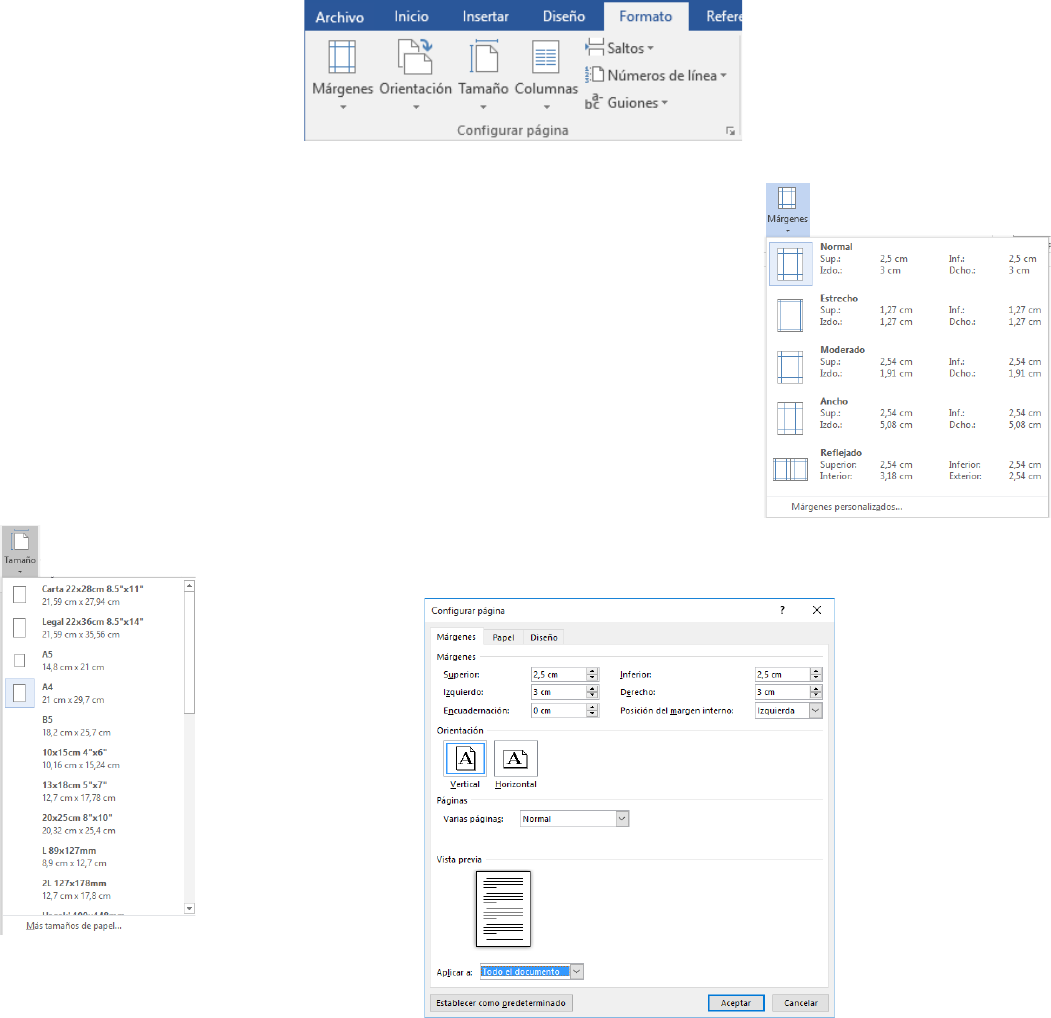Screen dimensions: 1051x1018
Task: Switch to the Insertar tab
Action: pos(485,17)
